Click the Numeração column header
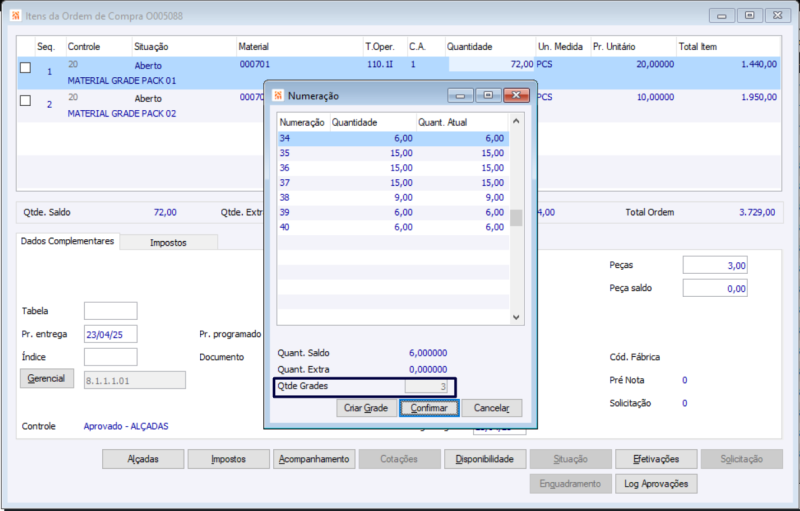The image size is (800, 511). (302, 122)
